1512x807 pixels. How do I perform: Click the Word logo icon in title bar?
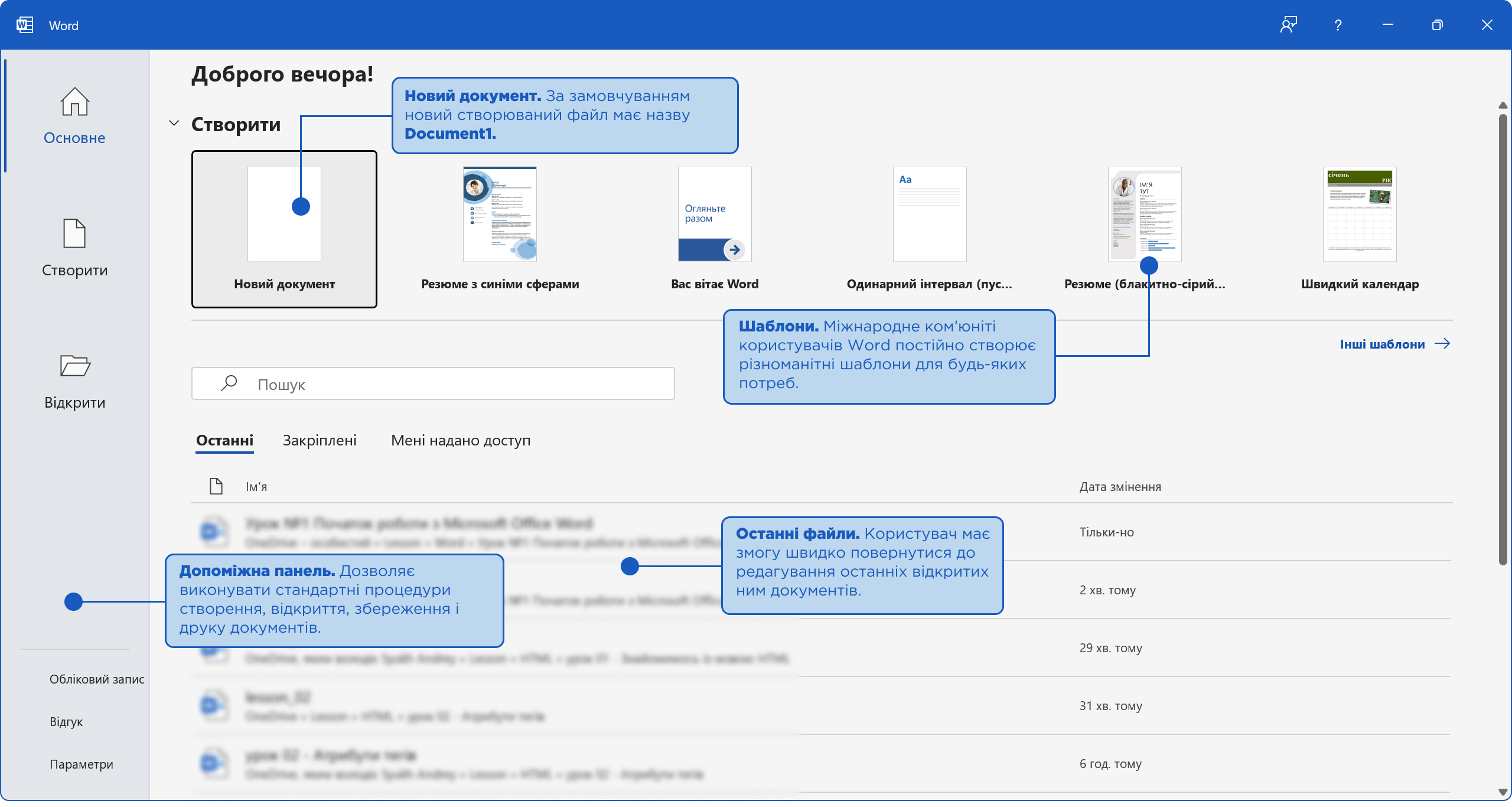(x=25, y=25)
